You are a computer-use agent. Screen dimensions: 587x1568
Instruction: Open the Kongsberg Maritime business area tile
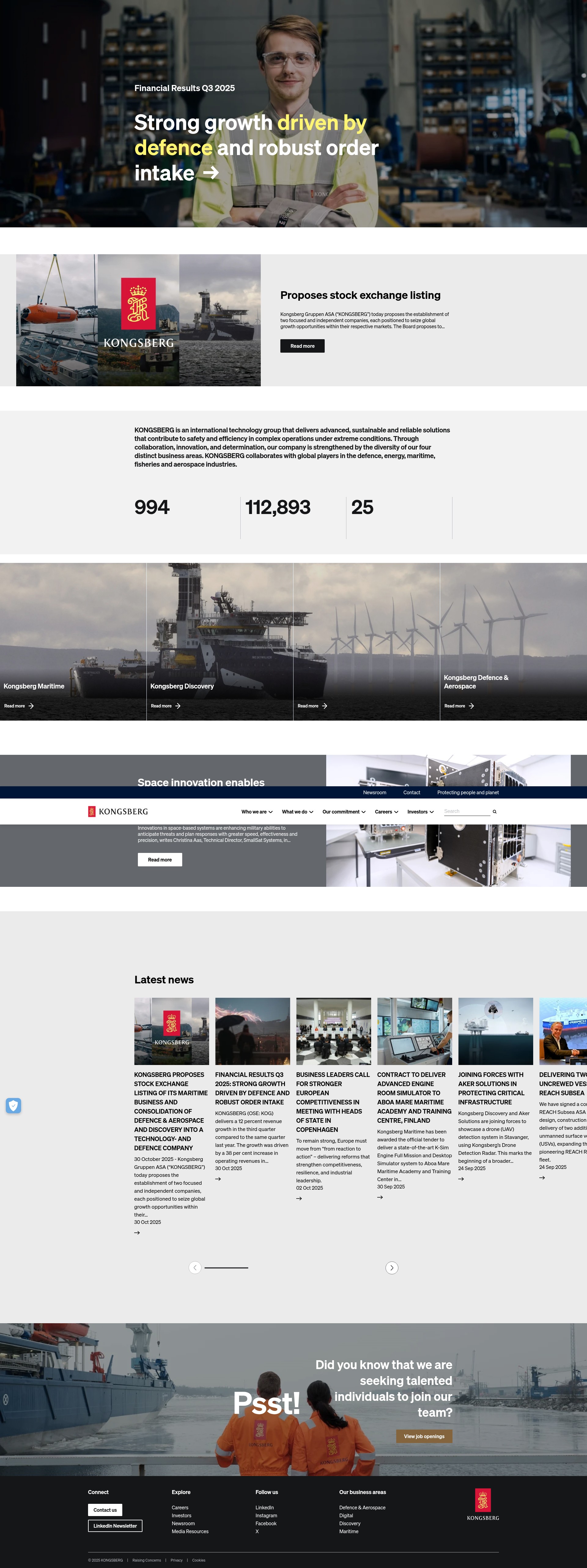coord(73,641)
